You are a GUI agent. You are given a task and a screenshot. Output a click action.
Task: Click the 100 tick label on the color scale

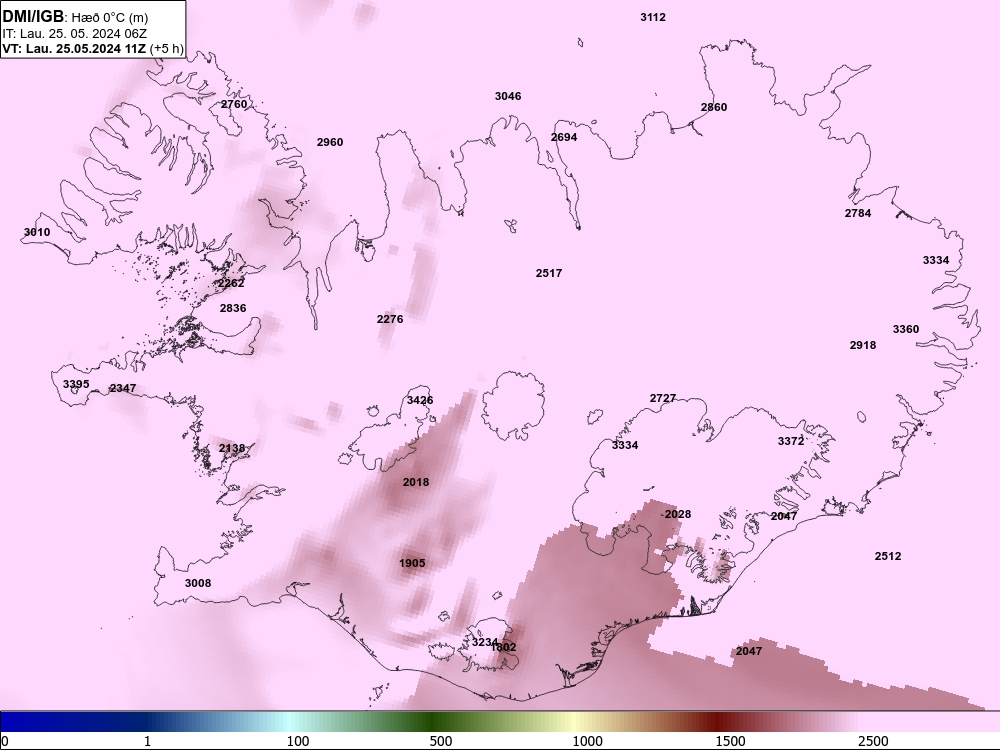298,741
